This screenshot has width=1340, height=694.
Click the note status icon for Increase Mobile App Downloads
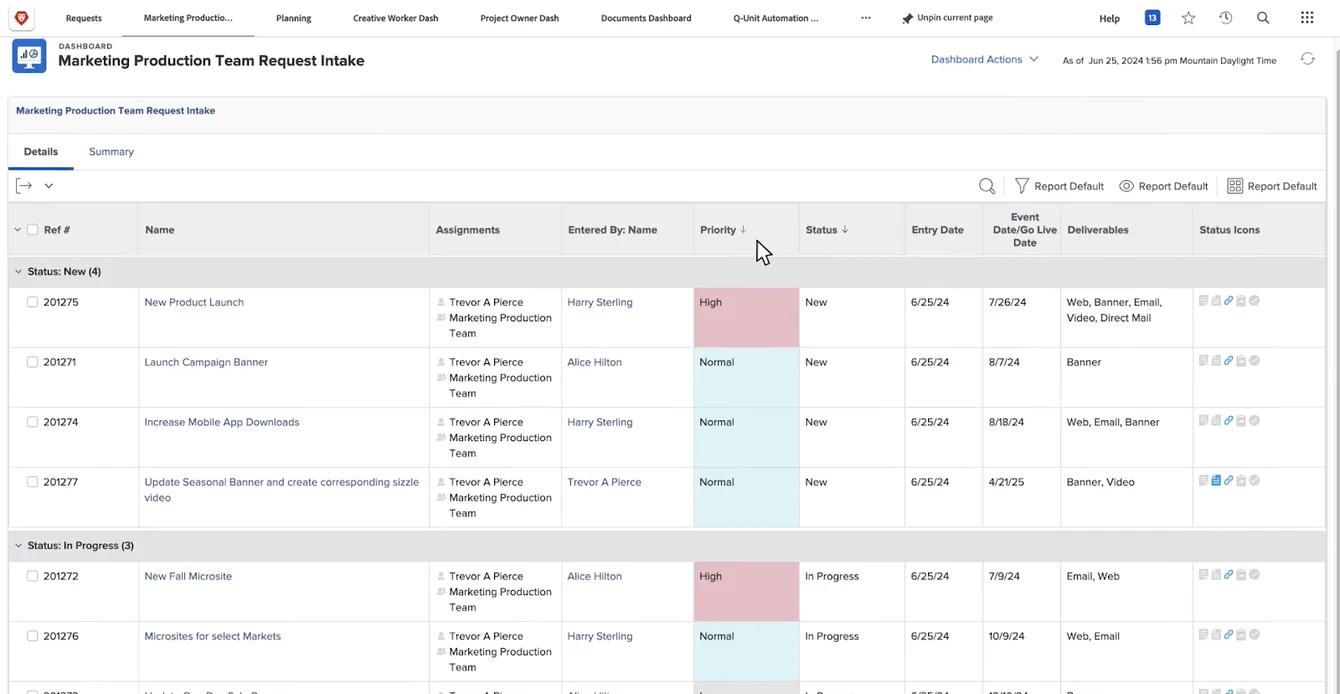point(1204,421)
